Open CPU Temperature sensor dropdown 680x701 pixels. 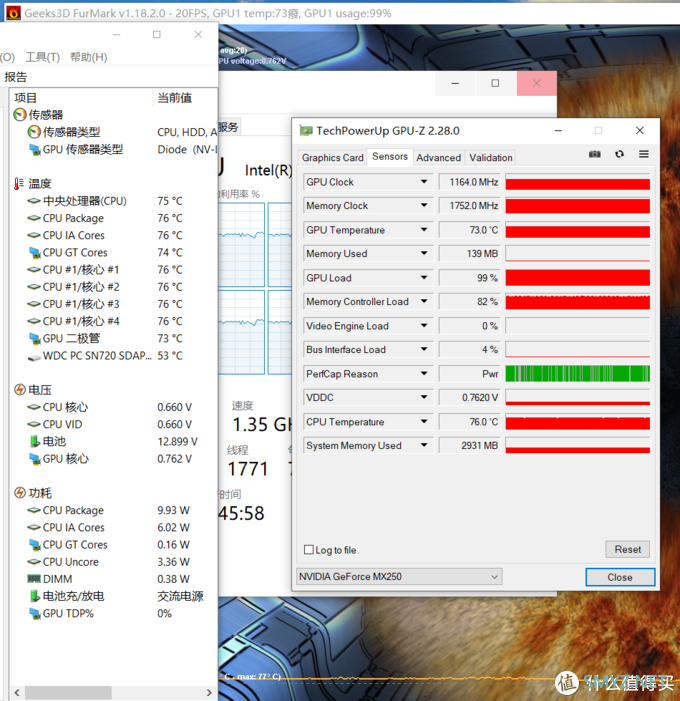(424, 421)
